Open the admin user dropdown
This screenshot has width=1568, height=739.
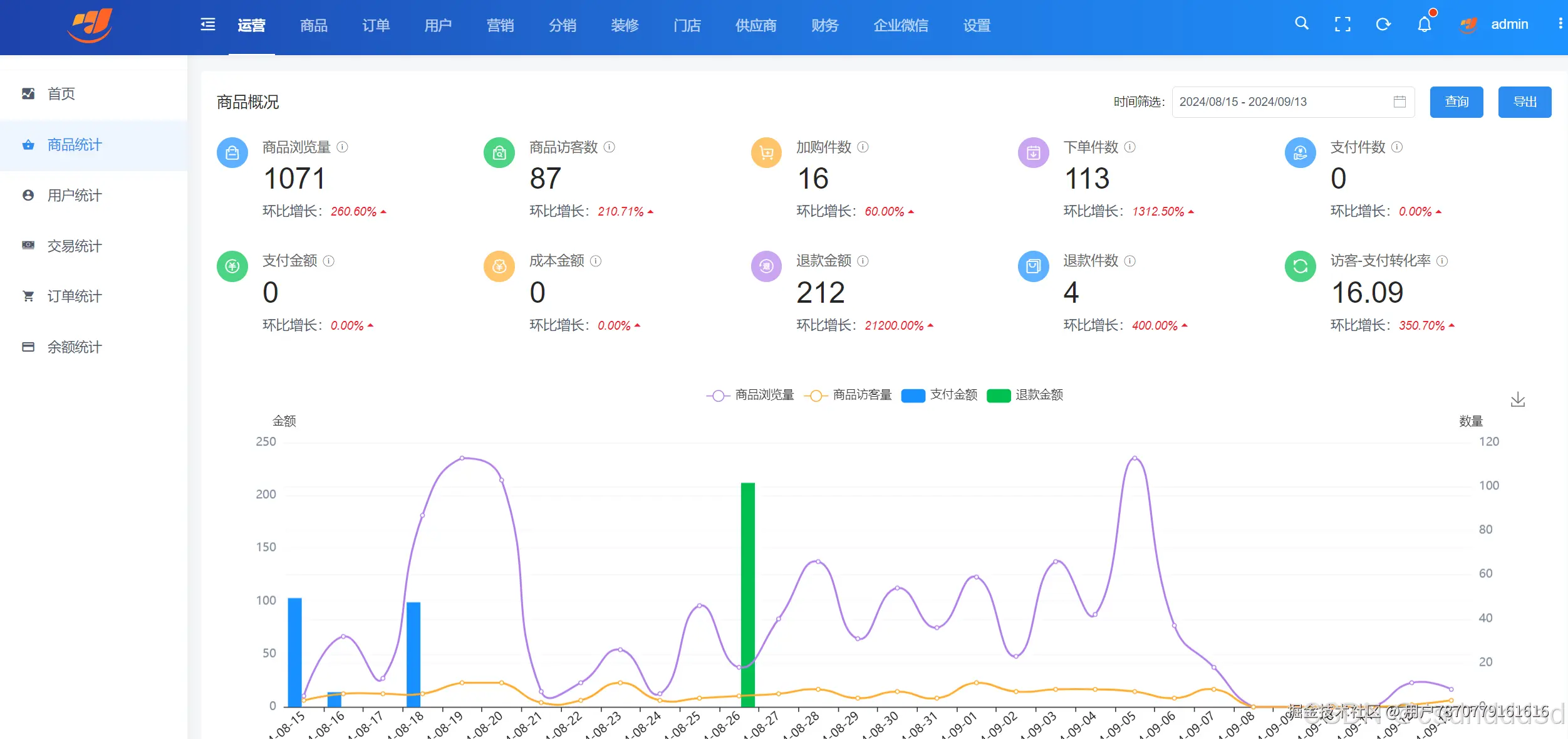coord(1508,24)
